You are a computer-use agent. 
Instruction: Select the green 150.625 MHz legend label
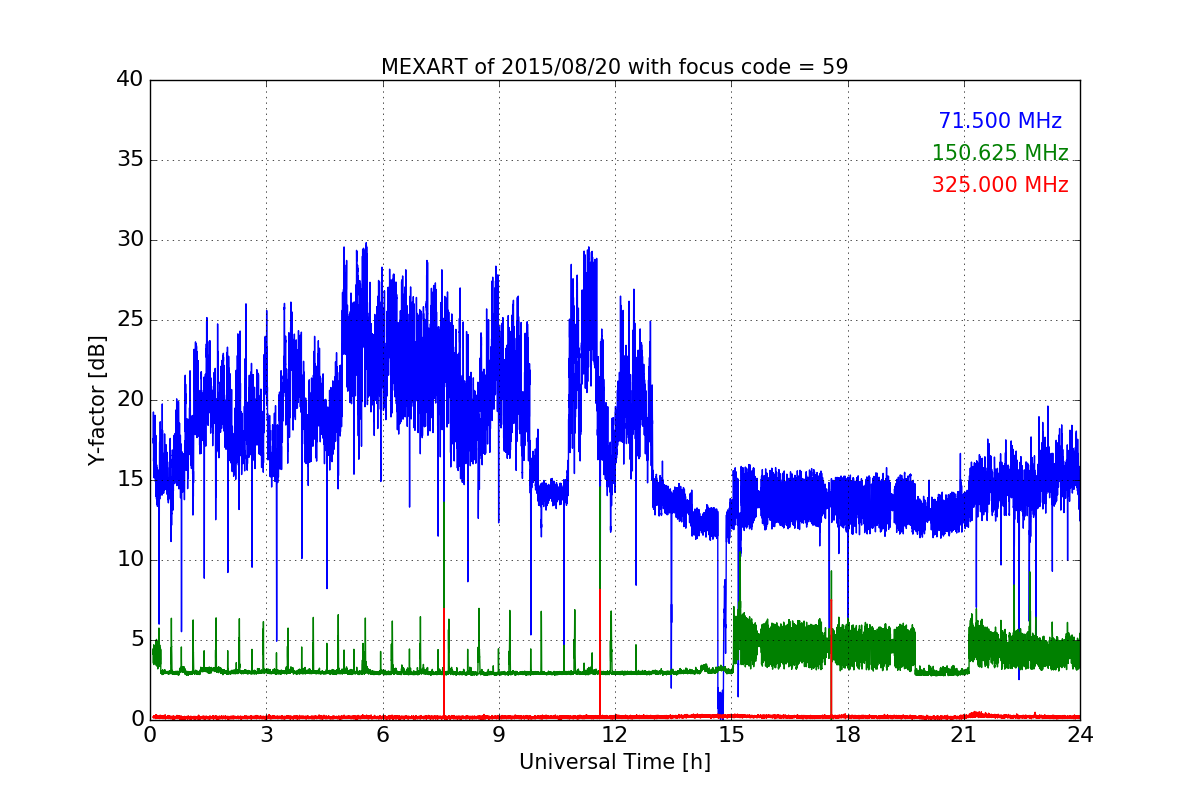click(1000, 153)
